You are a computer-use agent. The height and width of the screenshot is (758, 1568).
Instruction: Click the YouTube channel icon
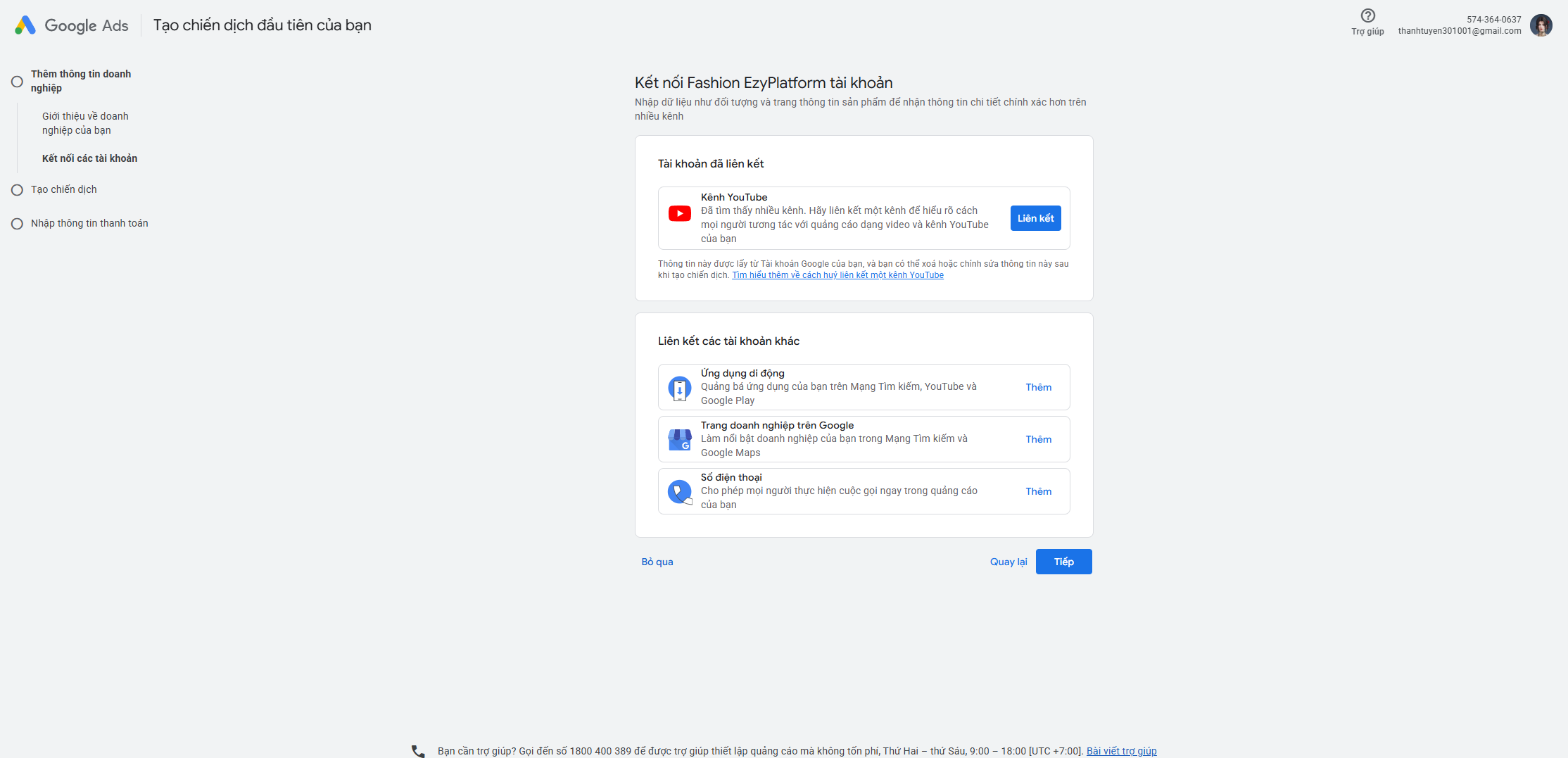point(680,213)
